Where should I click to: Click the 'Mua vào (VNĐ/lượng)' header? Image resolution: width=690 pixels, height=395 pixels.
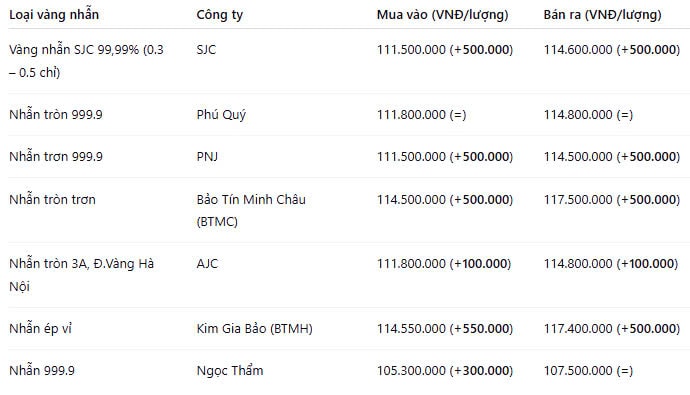(442, 15)
